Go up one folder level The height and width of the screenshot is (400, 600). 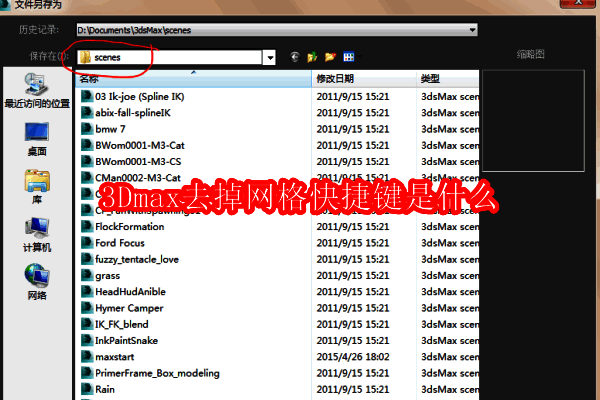tap(311, 58)
